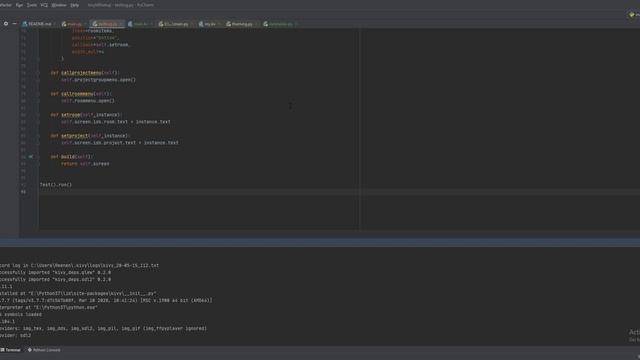This screenshot has width=640, height=360.
Task: Click the 'def setroom(self, instance):' line
Action: 86,115
